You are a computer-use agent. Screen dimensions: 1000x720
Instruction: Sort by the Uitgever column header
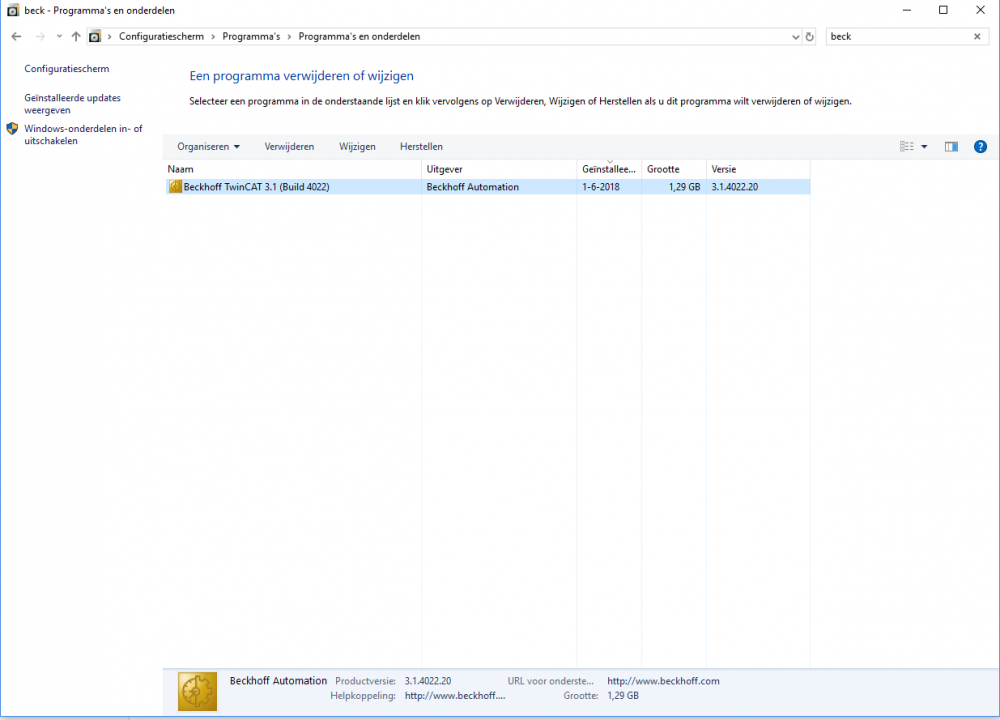[499, 169]
